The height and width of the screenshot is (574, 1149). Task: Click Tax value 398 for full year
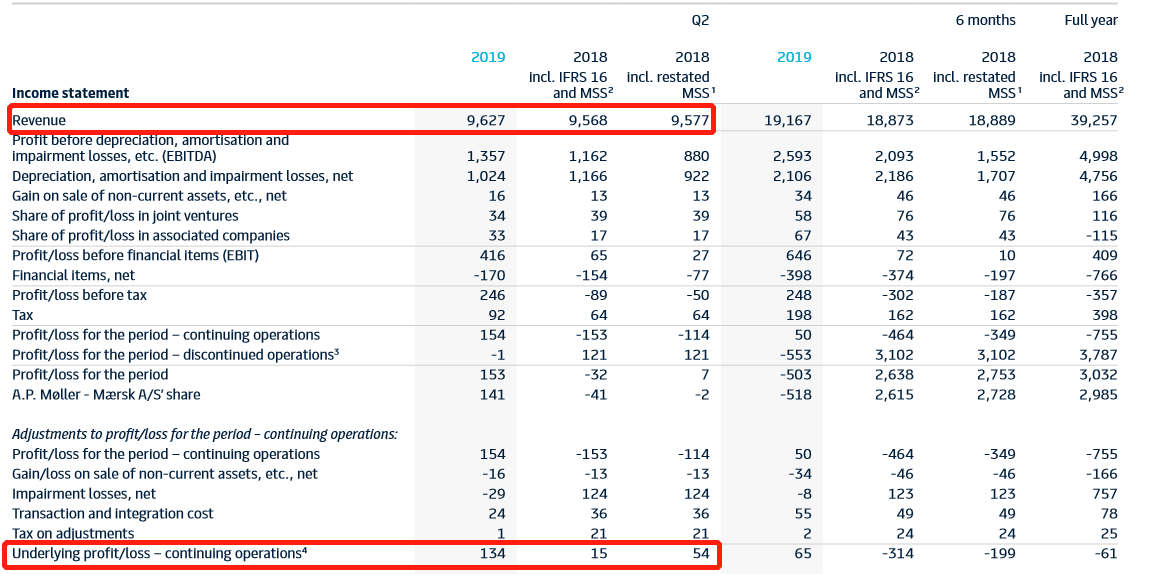tap(1105, 315)
